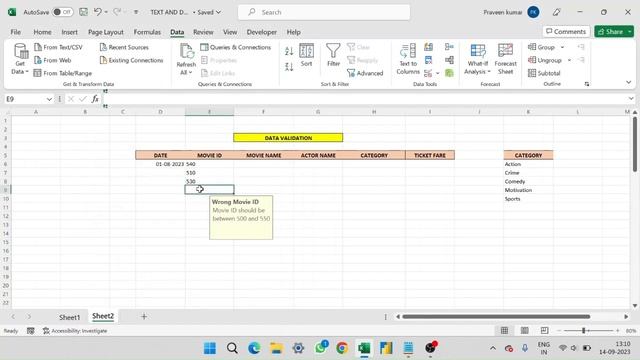Select Normal view in status bar
This screenshot has width=640, height=360.
click(504, 330)
